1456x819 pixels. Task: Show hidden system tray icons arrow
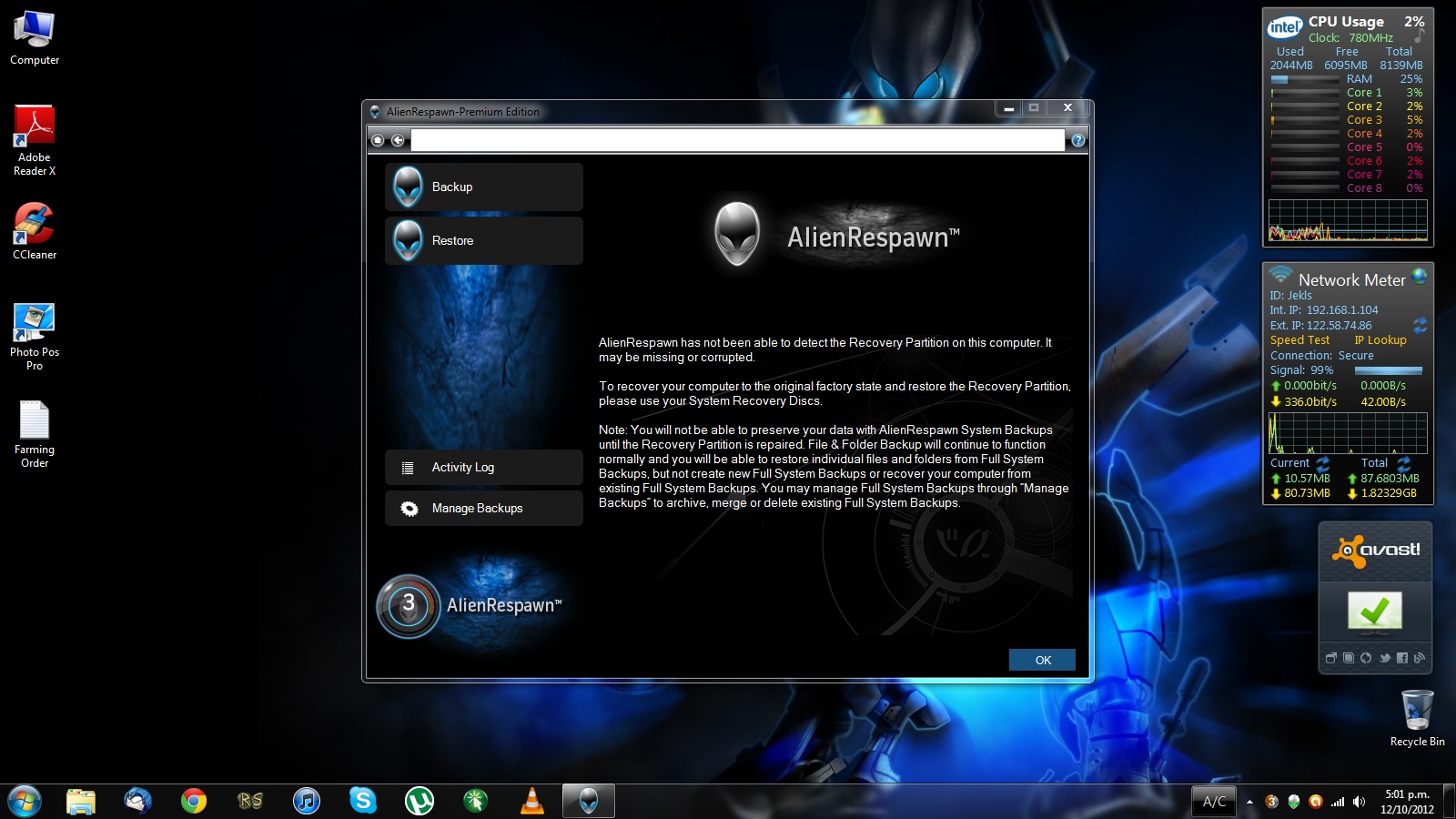(1249, 802)
